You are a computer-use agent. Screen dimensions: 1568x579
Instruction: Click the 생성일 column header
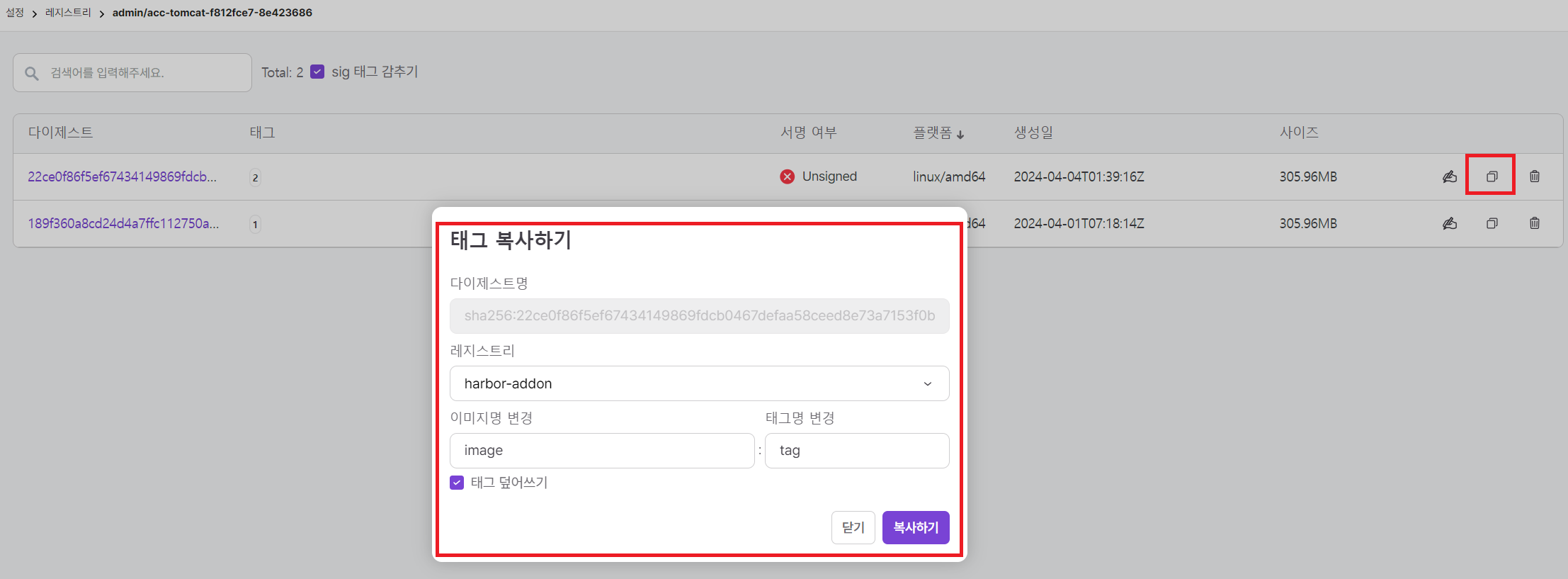[x=1033, y=133]
